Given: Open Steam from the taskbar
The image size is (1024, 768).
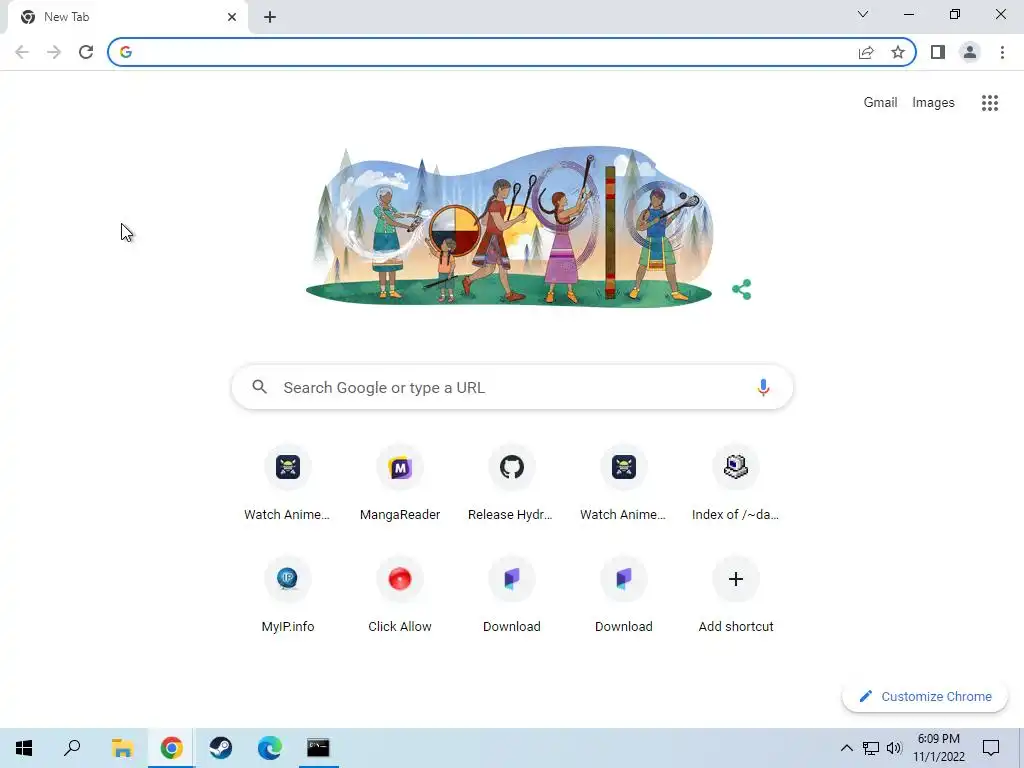Looking at the screenshot, I should pos(221,748).
